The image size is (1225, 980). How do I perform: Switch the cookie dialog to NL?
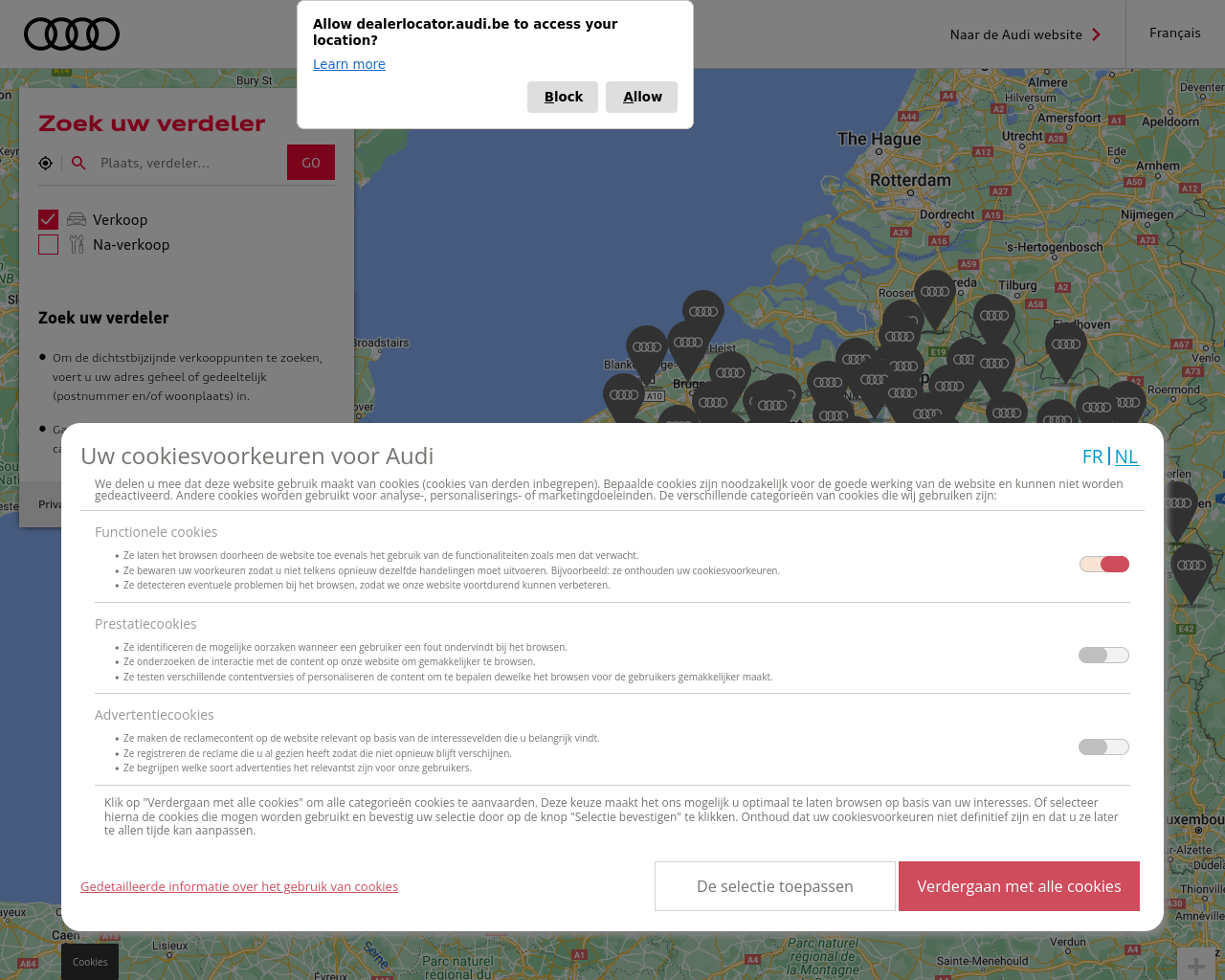(1126, 457)
